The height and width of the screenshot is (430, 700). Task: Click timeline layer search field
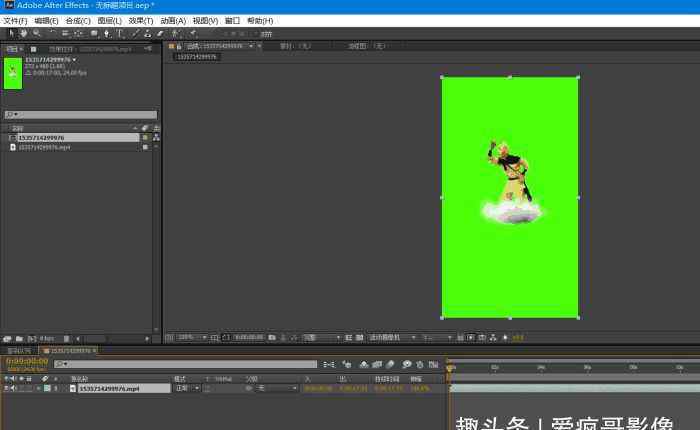click(185, 364)
